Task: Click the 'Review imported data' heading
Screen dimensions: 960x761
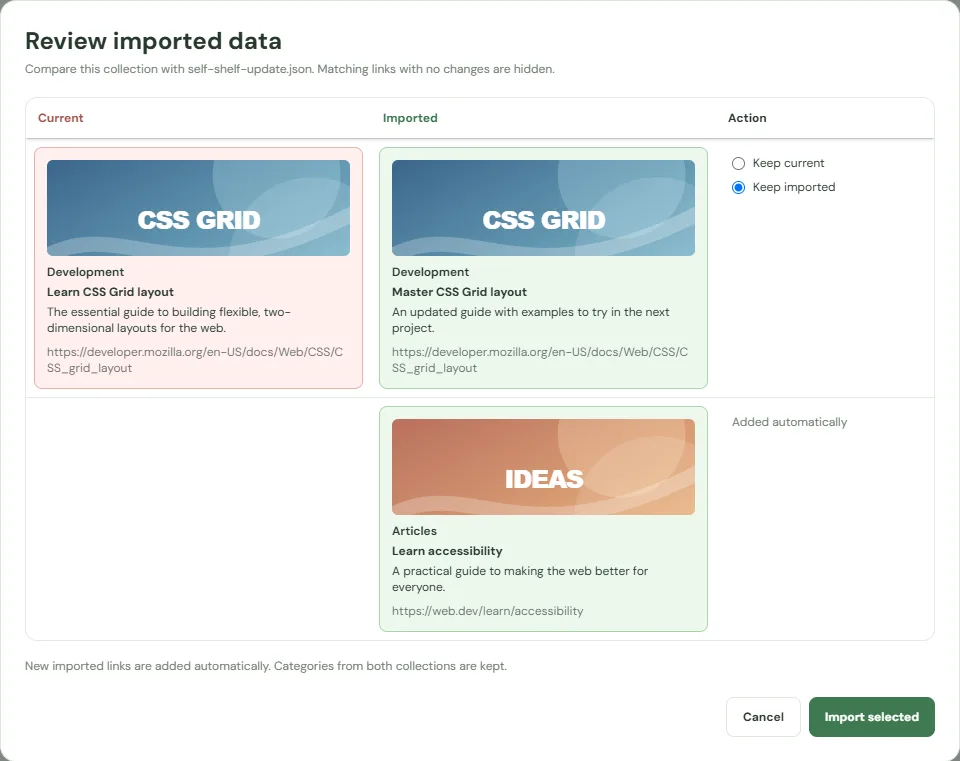Action: click(153, 41)
